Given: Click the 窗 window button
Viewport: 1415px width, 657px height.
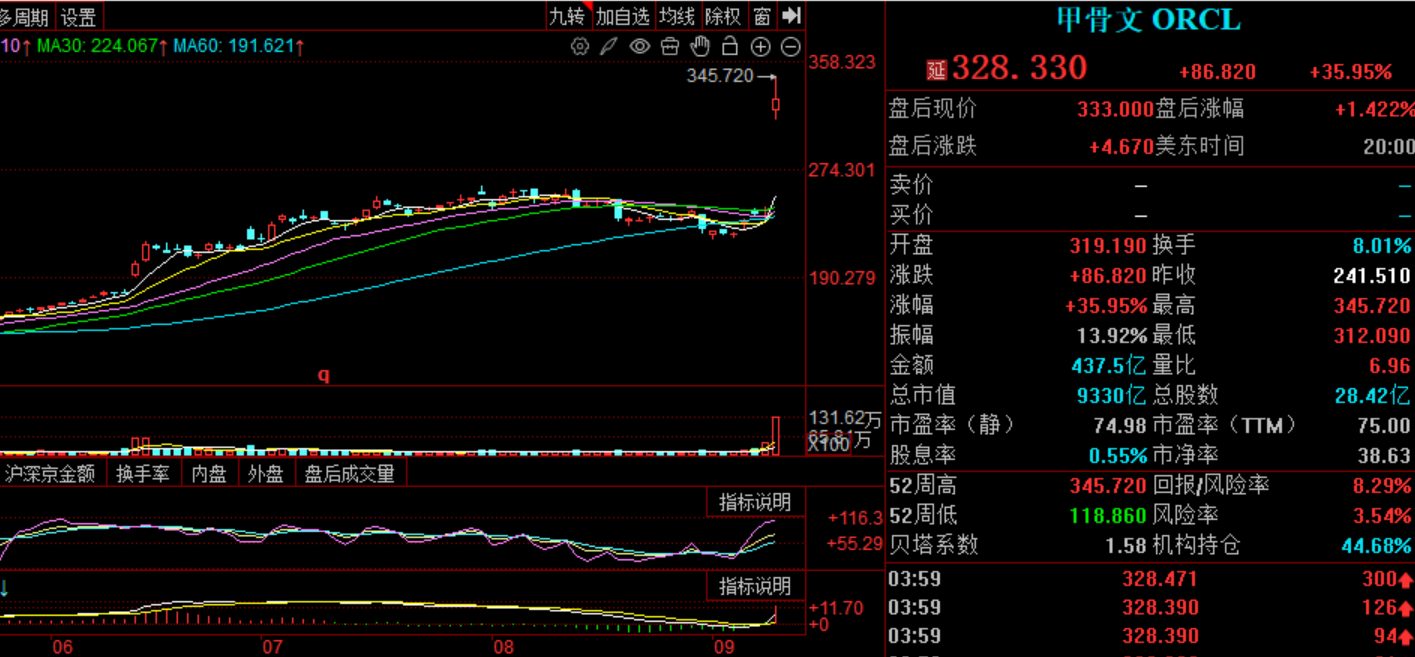Looking at the screenshot, I should [763, 15].
